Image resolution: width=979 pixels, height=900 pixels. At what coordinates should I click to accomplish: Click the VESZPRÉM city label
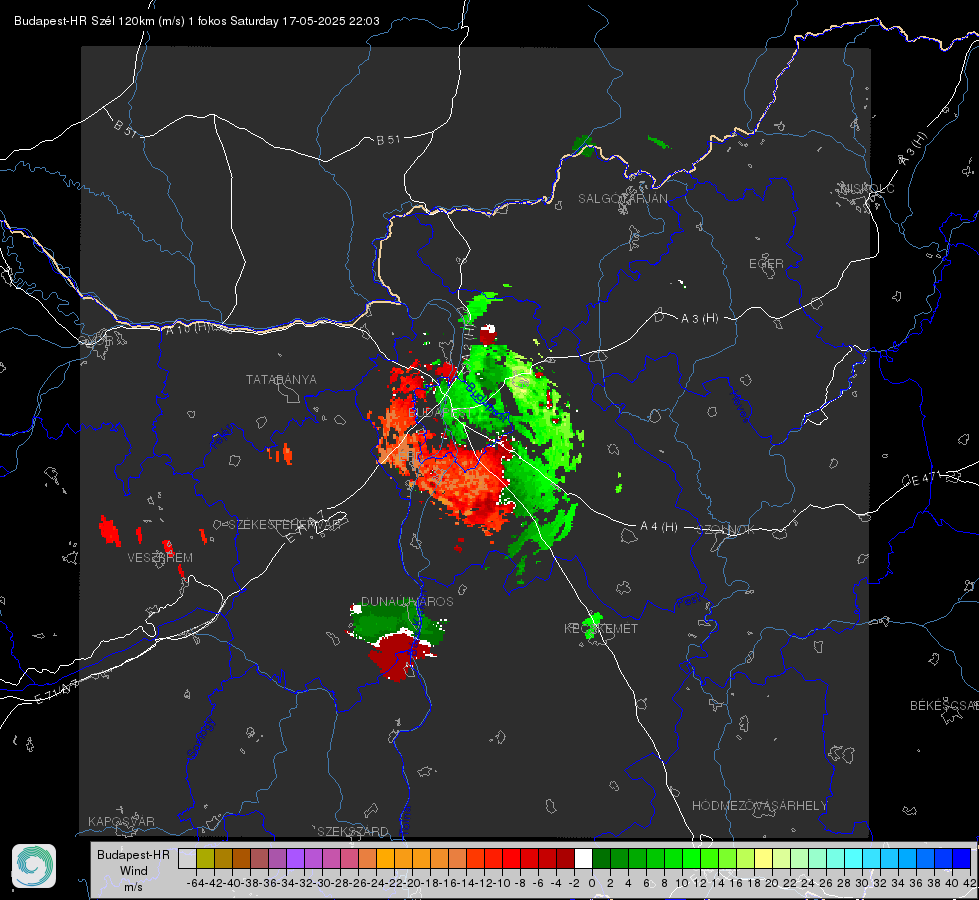[160, 557]
